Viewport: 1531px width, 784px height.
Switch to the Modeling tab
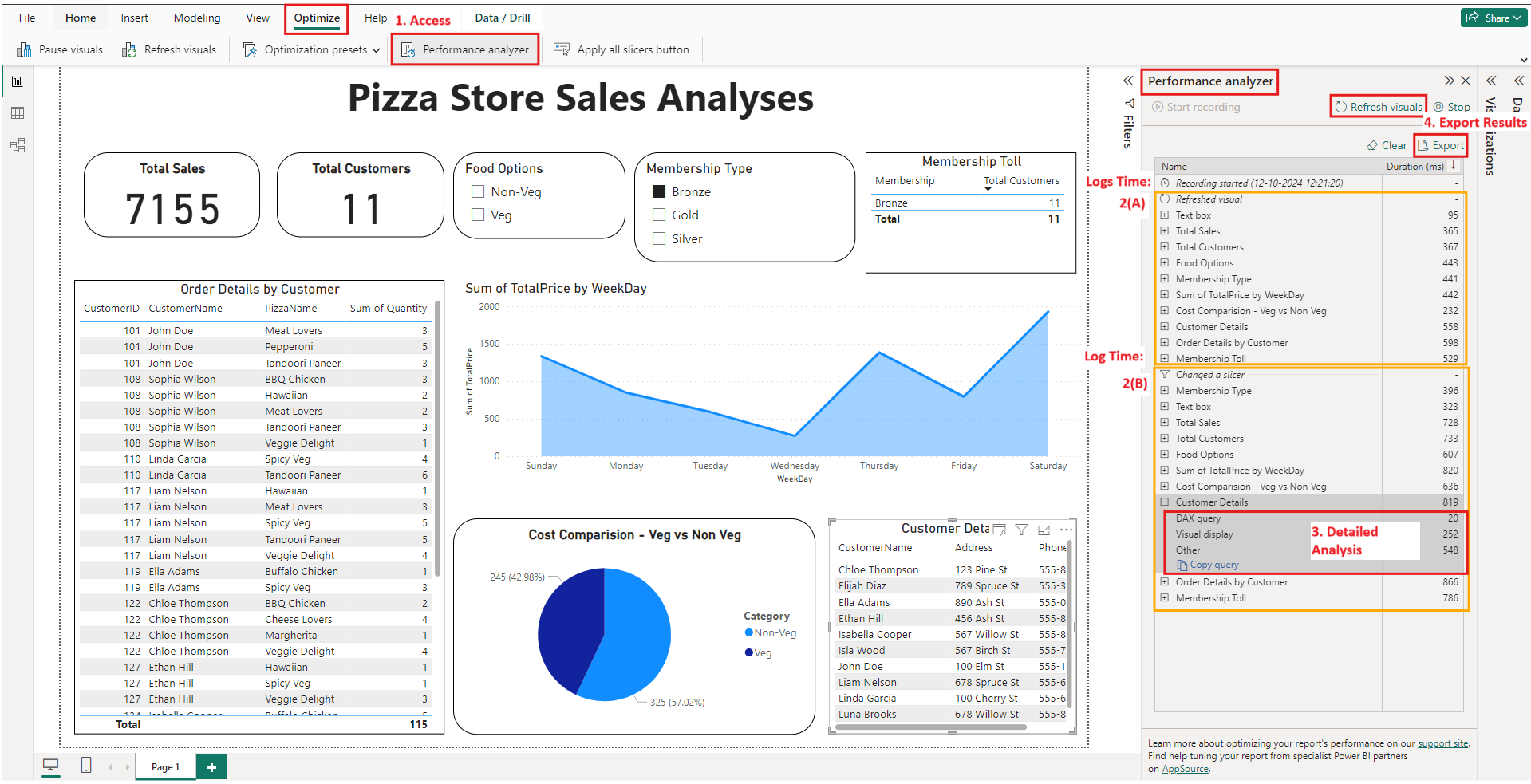(x=197, y=18)
